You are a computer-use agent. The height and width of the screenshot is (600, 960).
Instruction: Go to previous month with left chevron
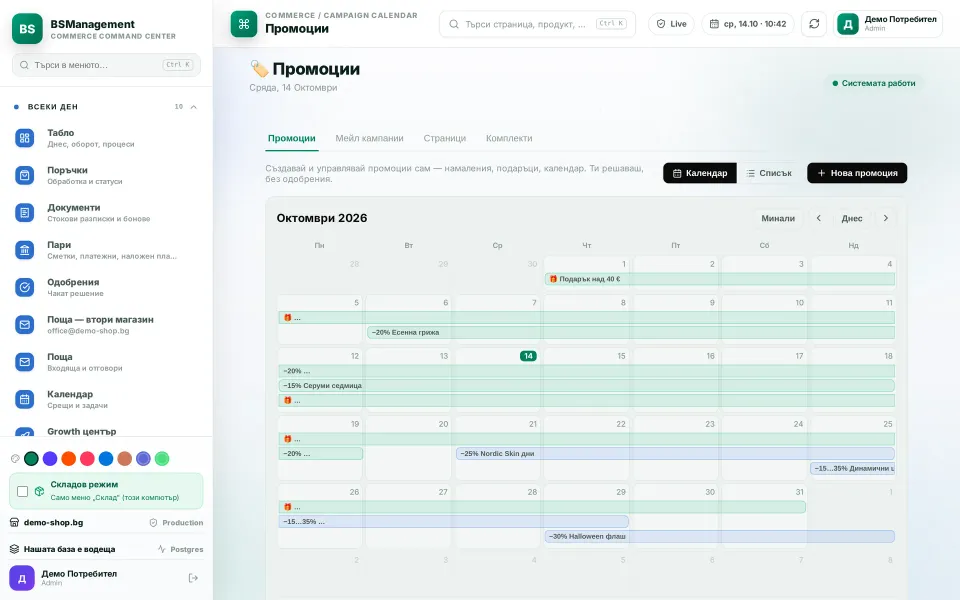[x=819, y=218]
